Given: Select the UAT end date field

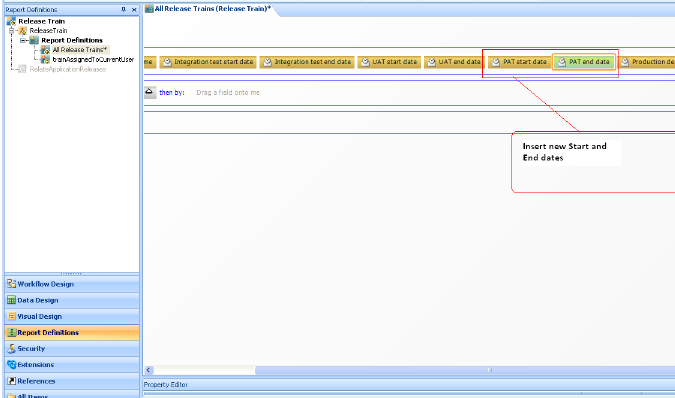Looking at the screenshot, I should pyautogui.click(x=454, y=62).
